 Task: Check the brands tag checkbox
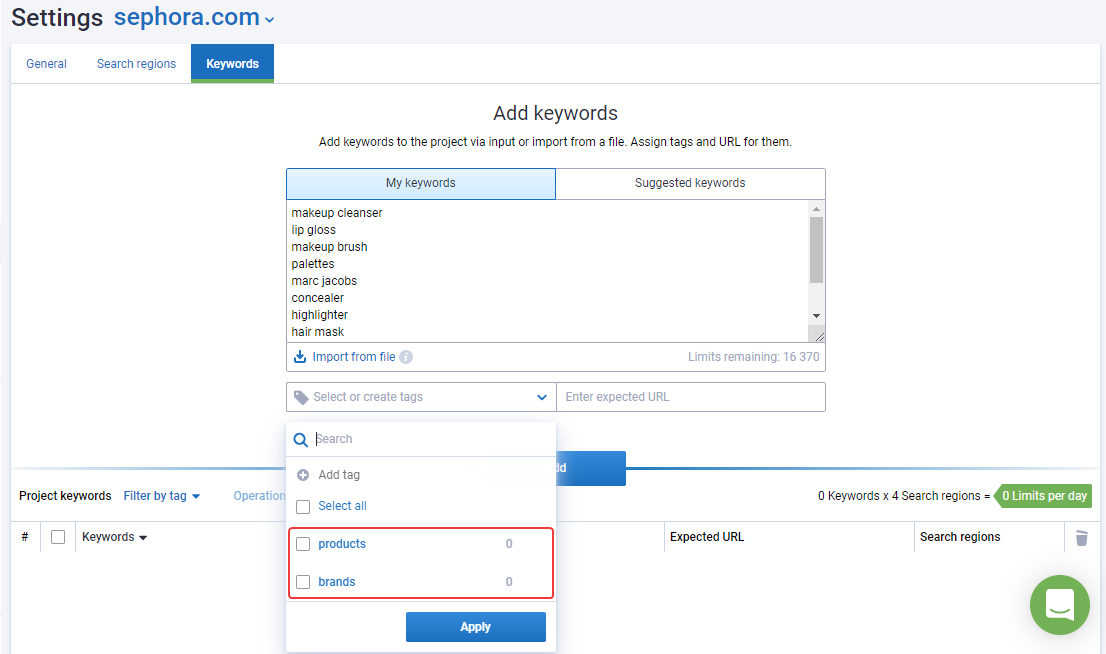click(303, 582)
